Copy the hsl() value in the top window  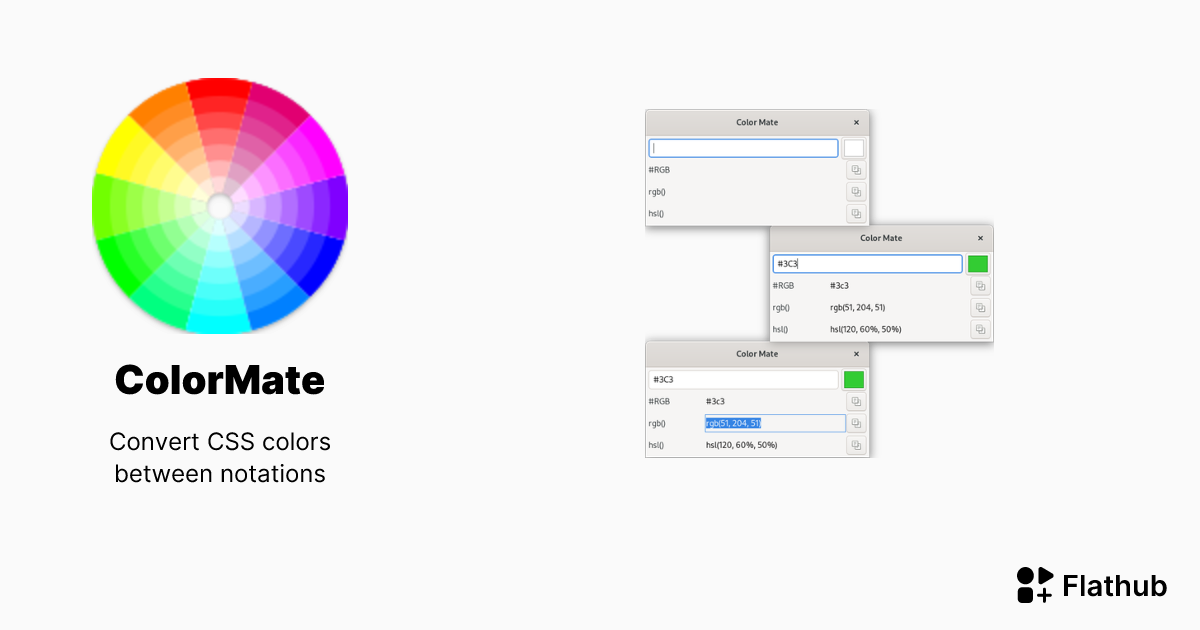[855, 213]
